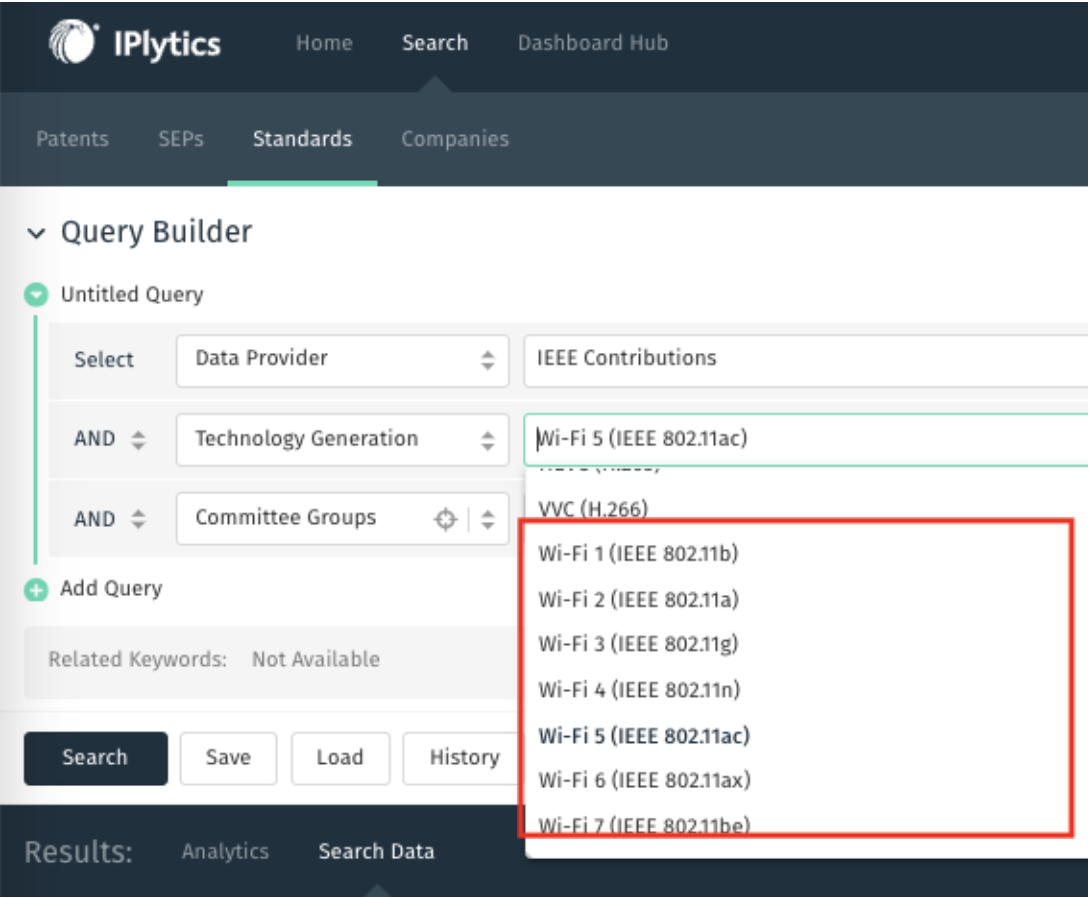
Task: Change the first AND operator selector
Action: point(110,440)
